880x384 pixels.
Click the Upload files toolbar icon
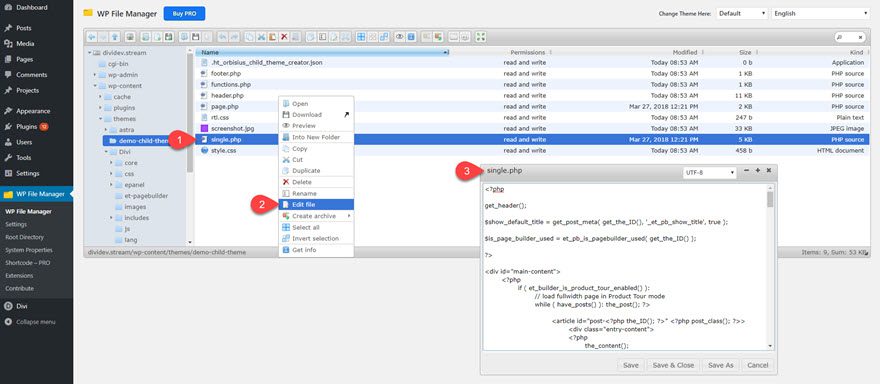click(168, 36)
